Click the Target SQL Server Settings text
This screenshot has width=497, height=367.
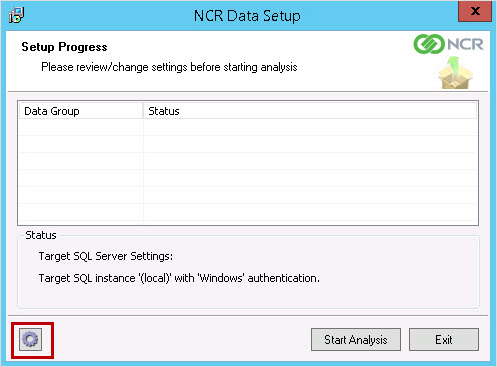click(106, 256)
